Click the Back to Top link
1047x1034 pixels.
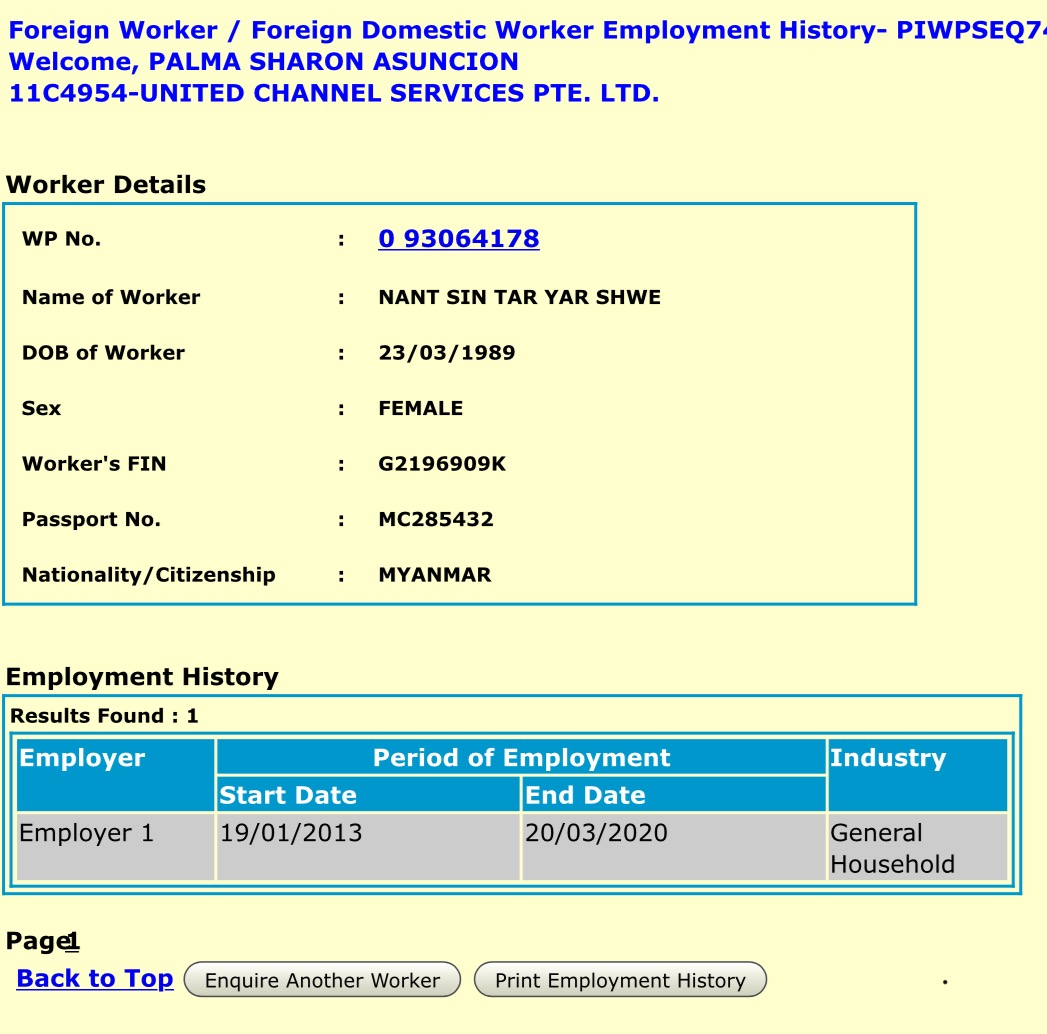pyautogui.click(x=95, y=979)
